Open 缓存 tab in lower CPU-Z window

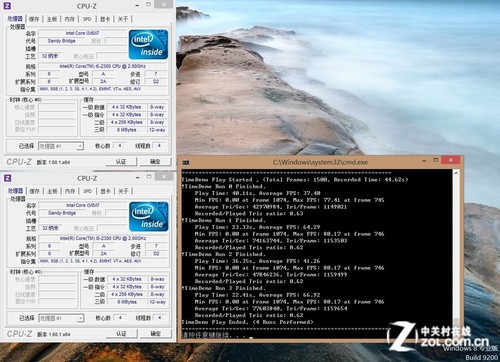pyautogui.click(x=34, y=191)
